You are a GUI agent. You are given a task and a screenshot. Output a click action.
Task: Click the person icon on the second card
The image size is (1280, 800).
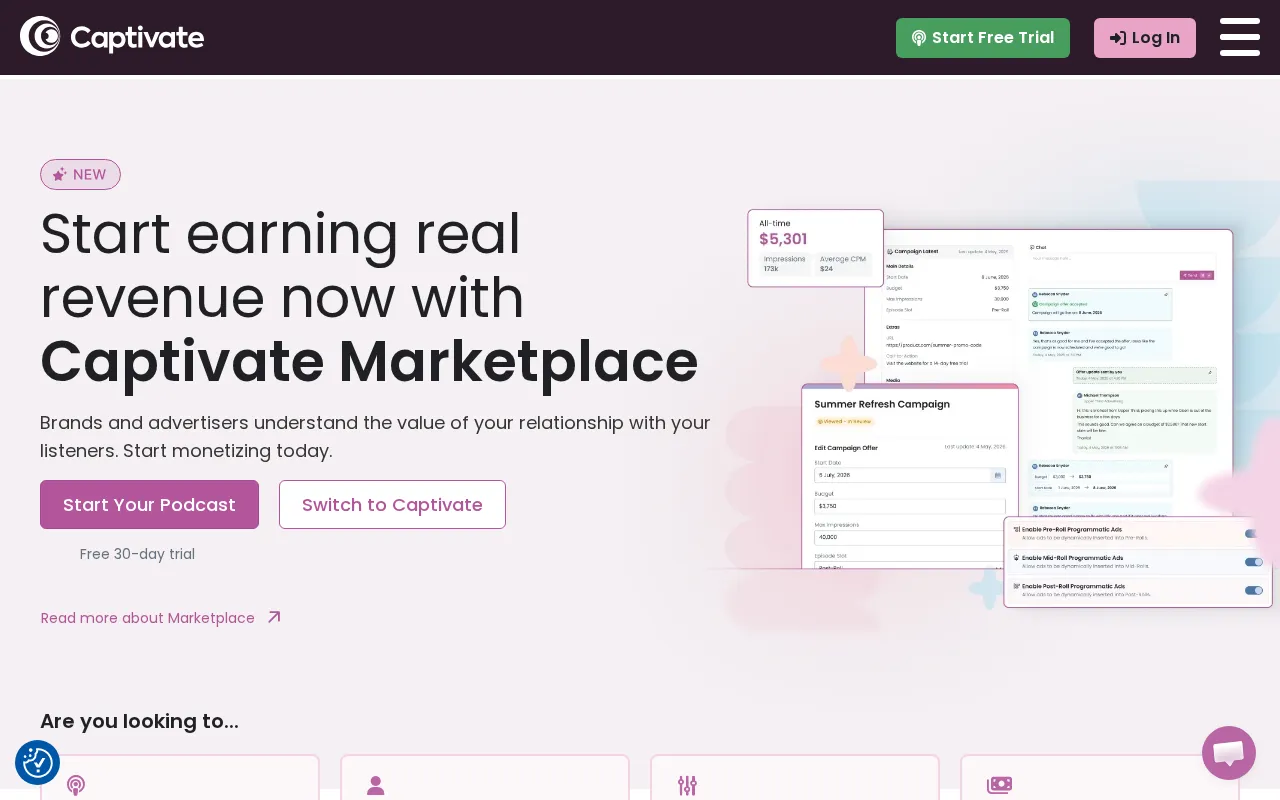click(x=376, y=785)
